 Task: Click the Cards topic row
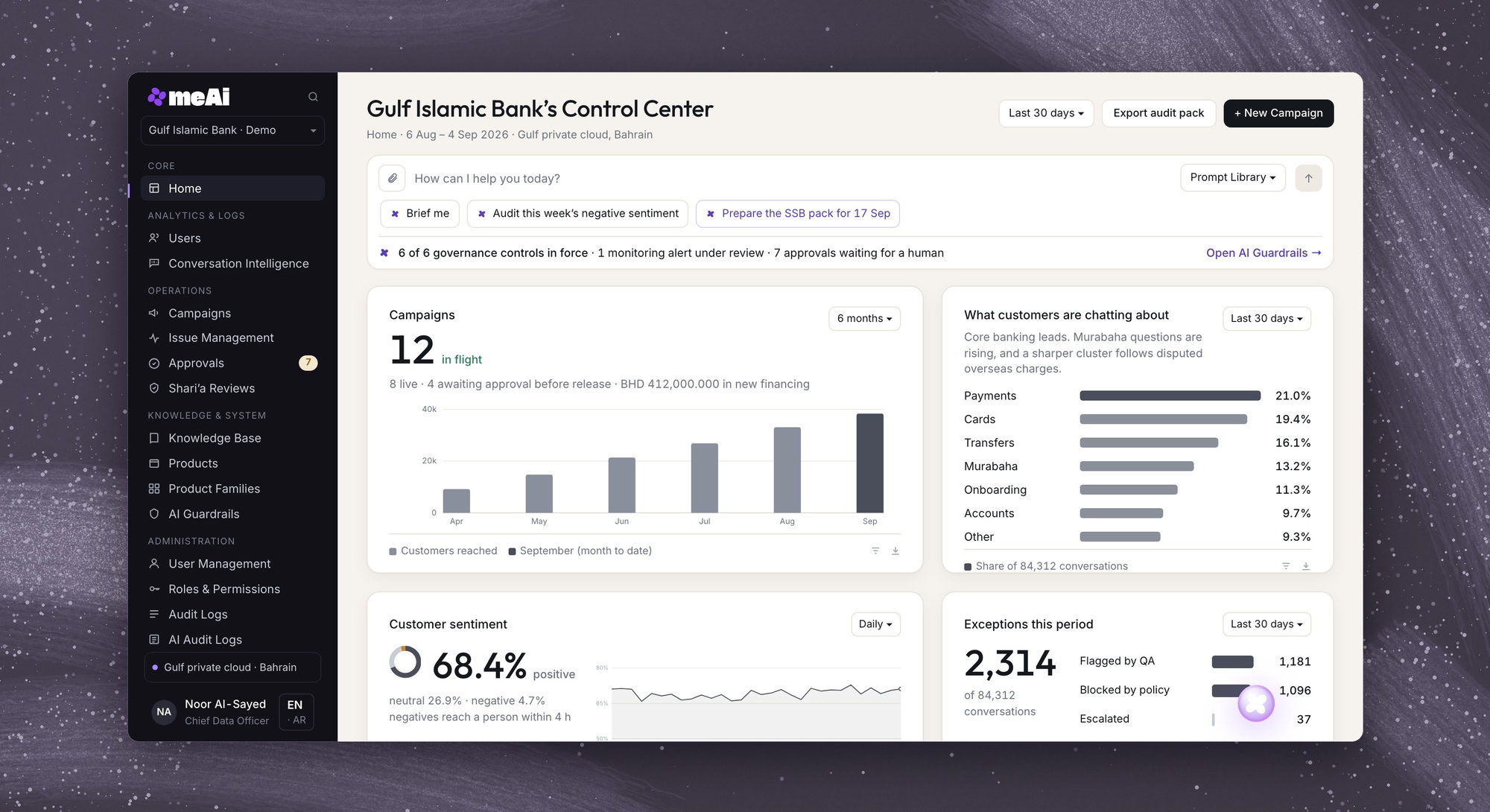click(x=1137, y=419)
